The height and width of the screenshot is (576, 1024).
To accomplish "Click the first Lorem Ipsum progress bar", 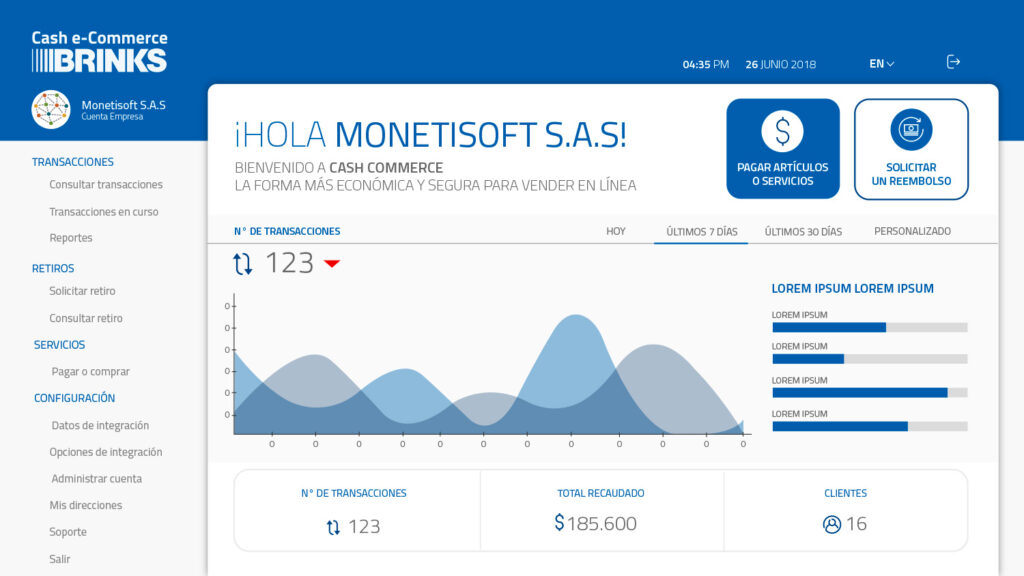I will 869,327.
